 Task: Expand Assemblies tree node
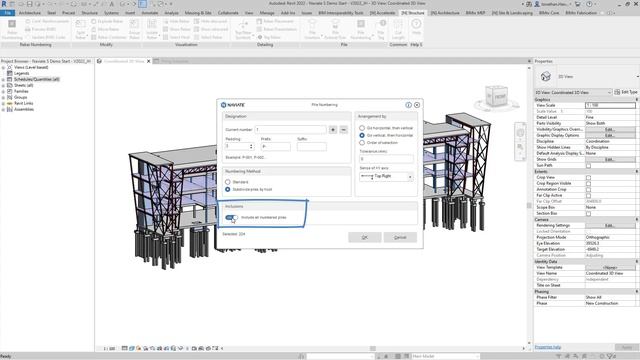click(3, 109)
